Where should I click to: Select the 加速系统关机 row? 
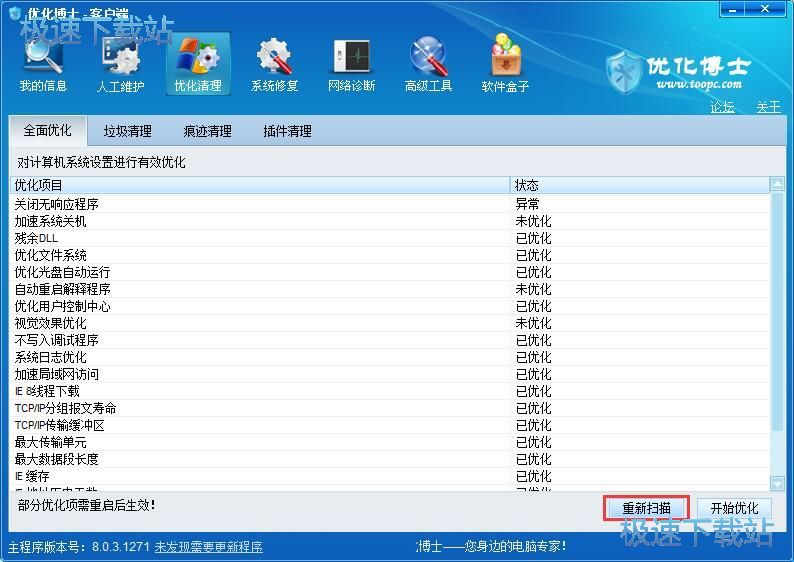point(389,221)
